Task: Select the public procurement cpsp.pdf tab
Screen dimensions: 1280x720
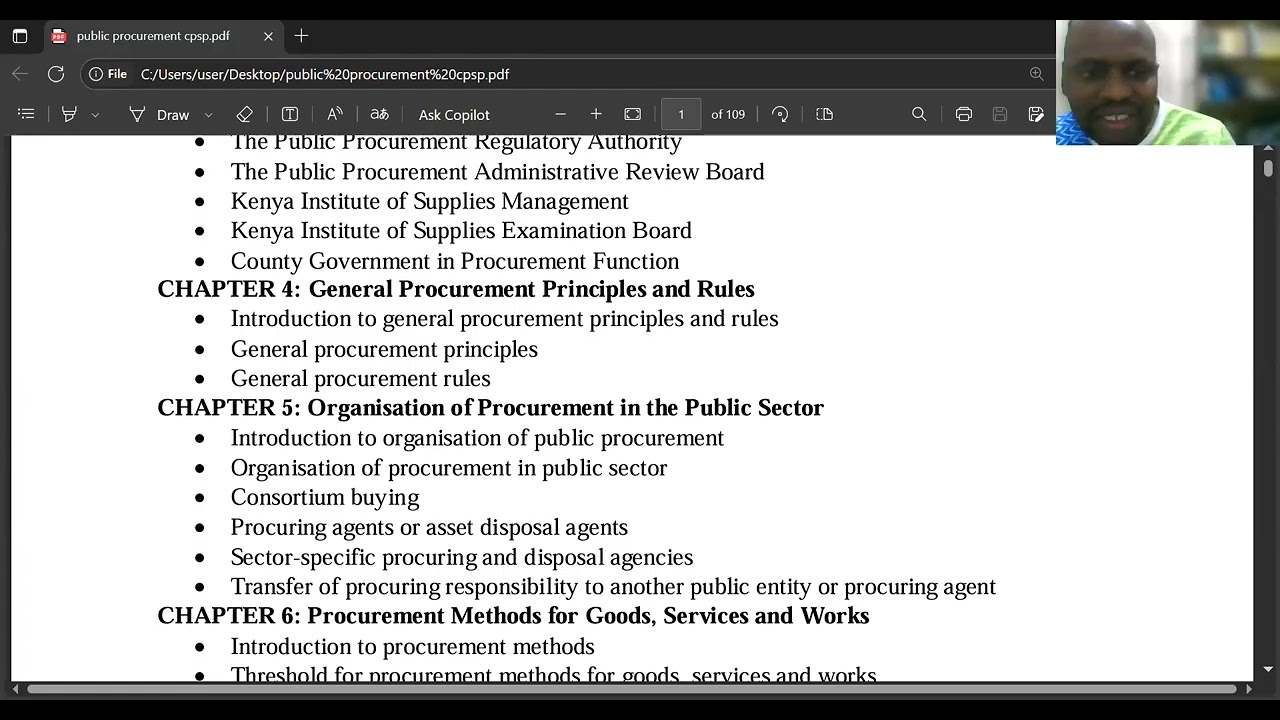Action: (163, 36)
